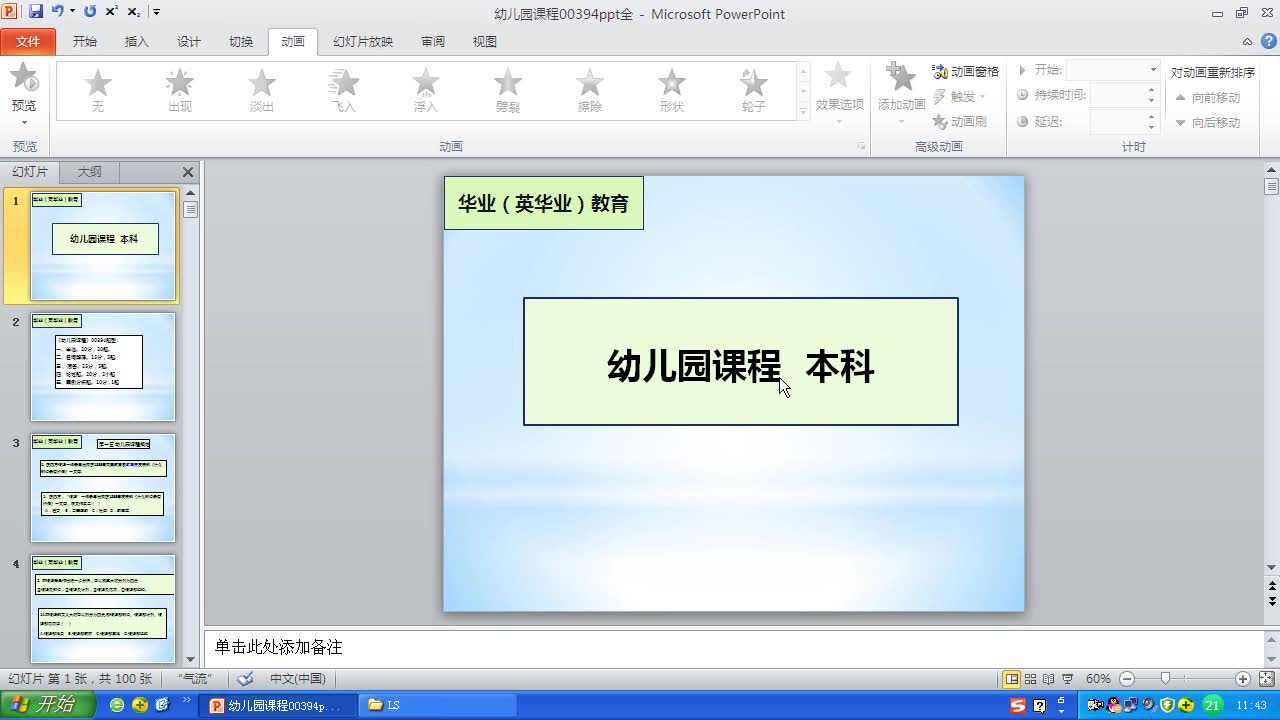Switch to the 切换 (Transitions) ribbon tab
This screenshot has width=1280, height=720.
coord(241,42)
